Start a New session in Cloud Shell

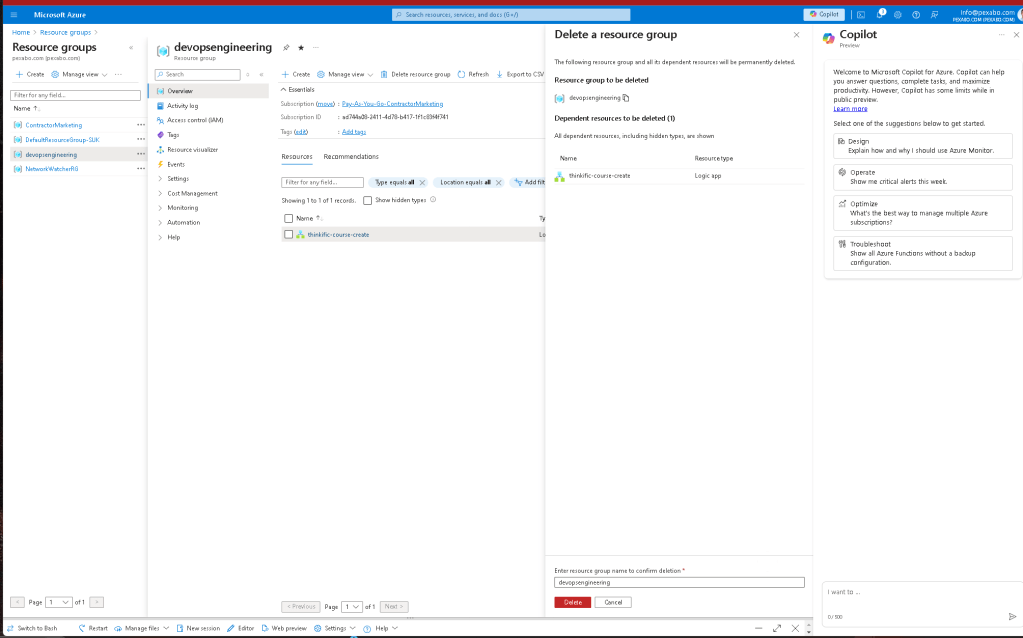pos(198,628)
